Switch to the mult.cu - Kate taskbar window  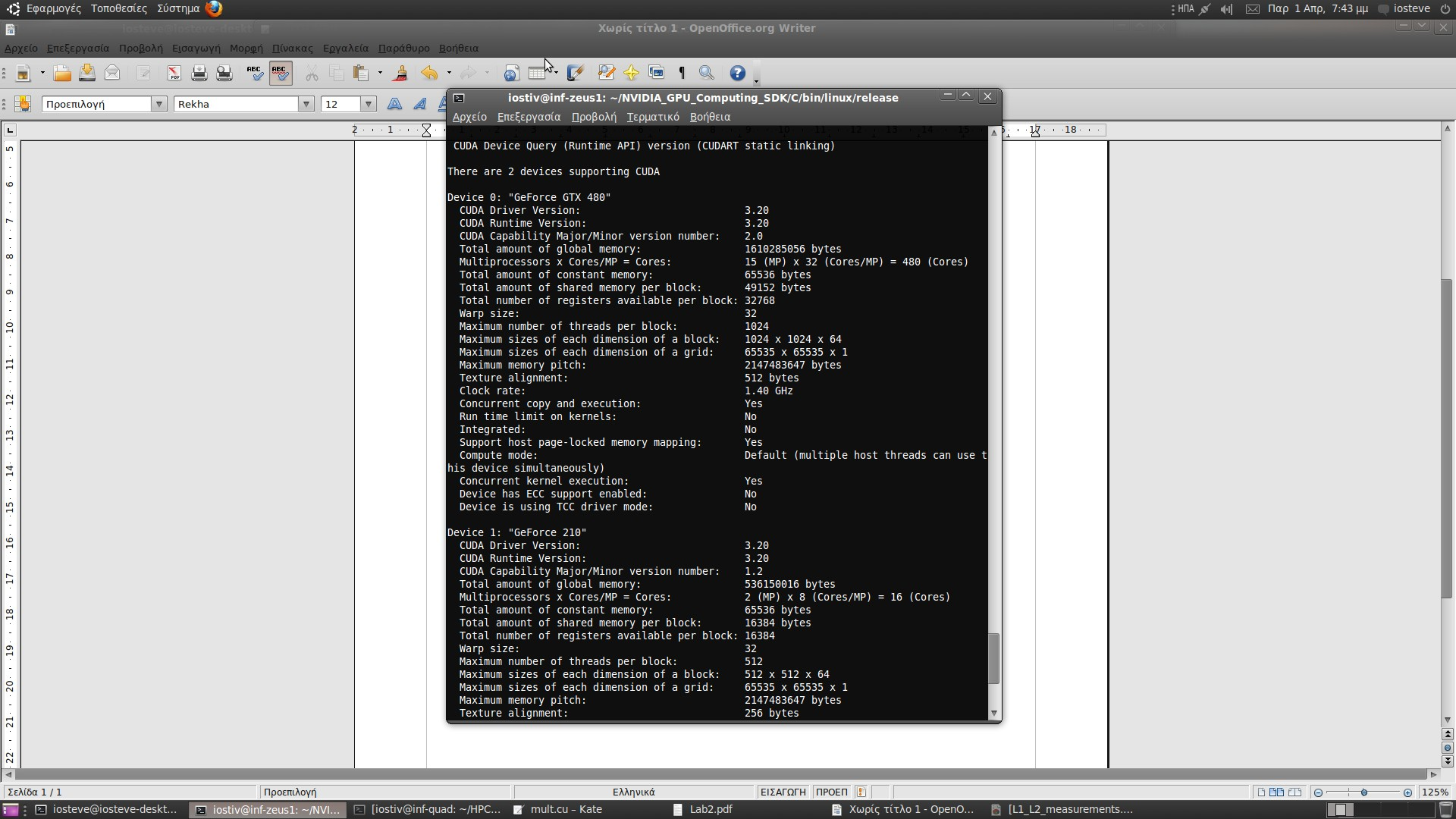566,809
